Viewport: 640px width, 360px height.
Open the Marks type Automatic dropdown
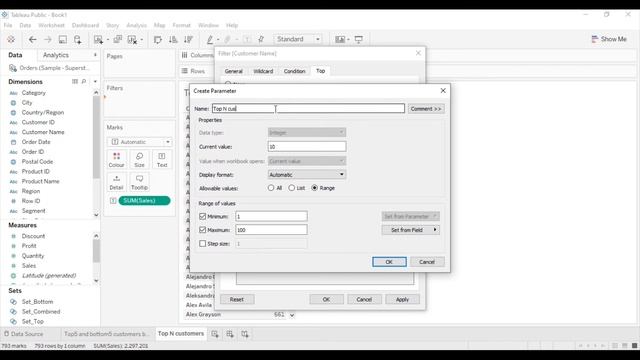[x=140, y=142]
